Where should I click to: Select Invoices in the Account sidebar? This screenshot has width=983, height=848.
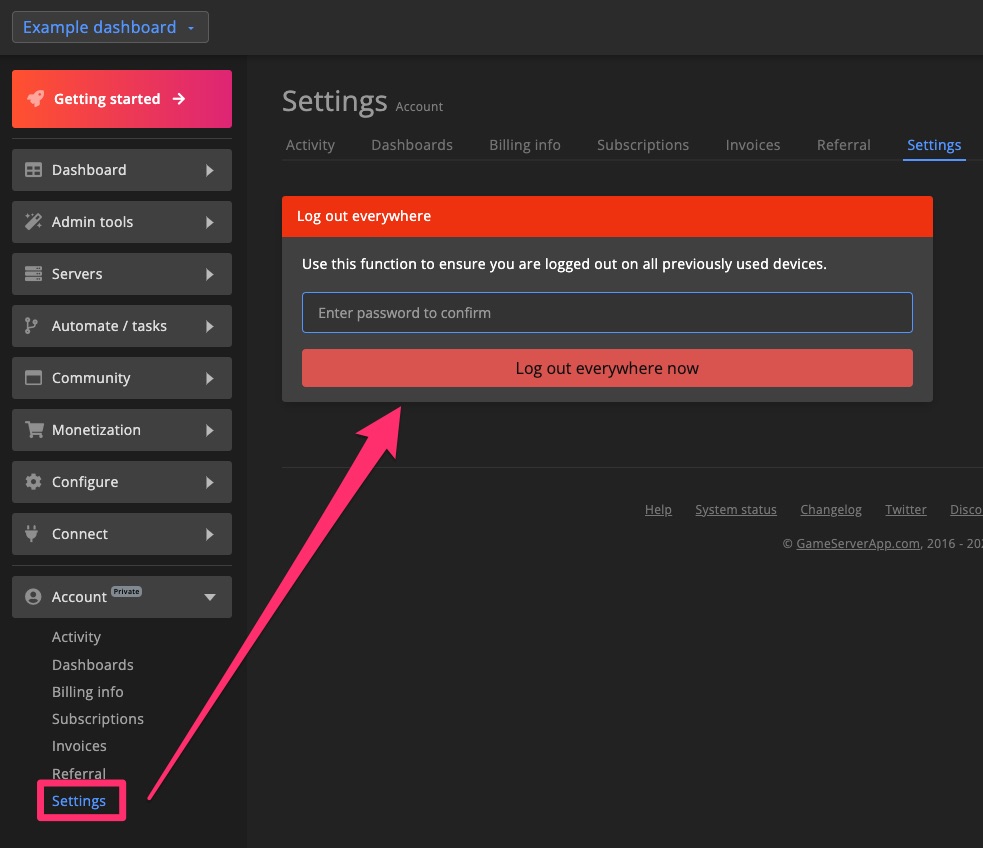79,745
